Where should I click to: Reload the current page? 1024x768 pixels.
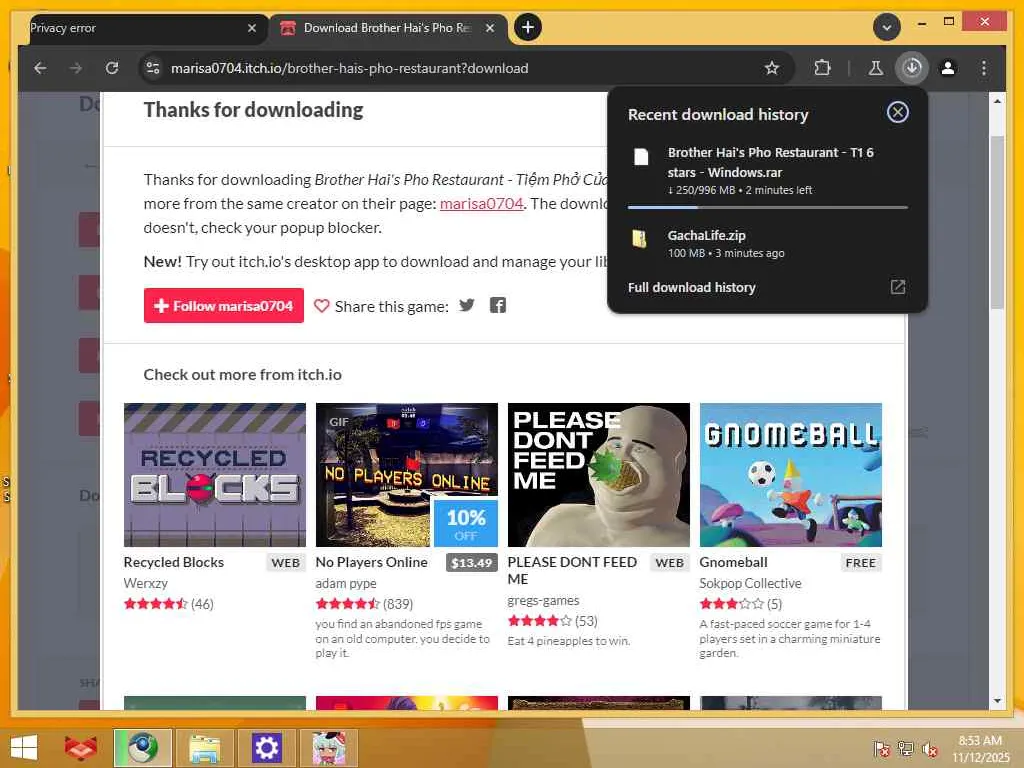112,68
